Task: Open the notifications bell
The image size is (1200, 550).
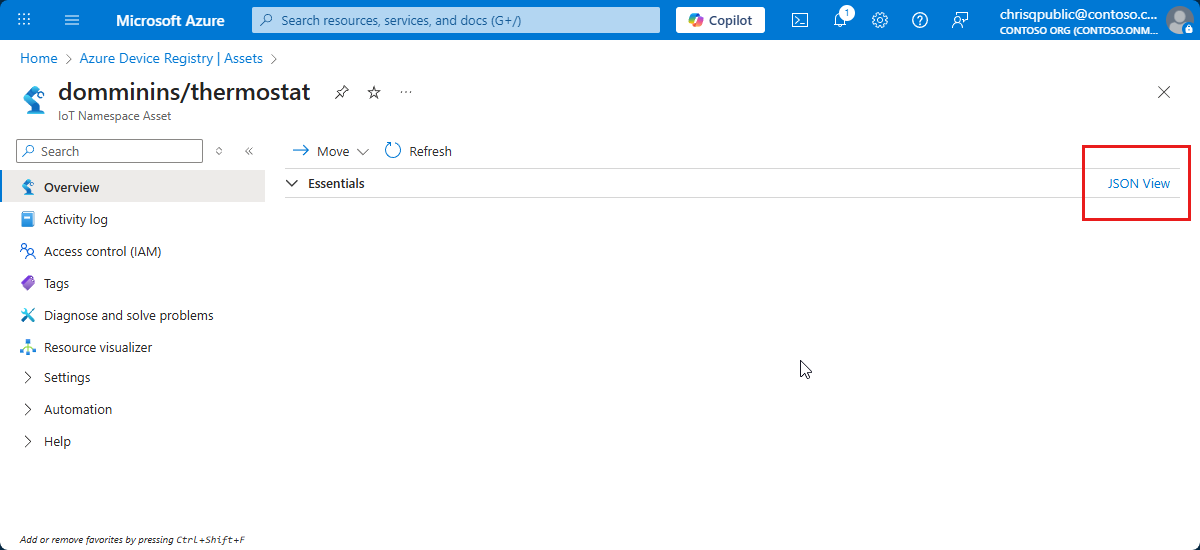Action: click(840, 20)
